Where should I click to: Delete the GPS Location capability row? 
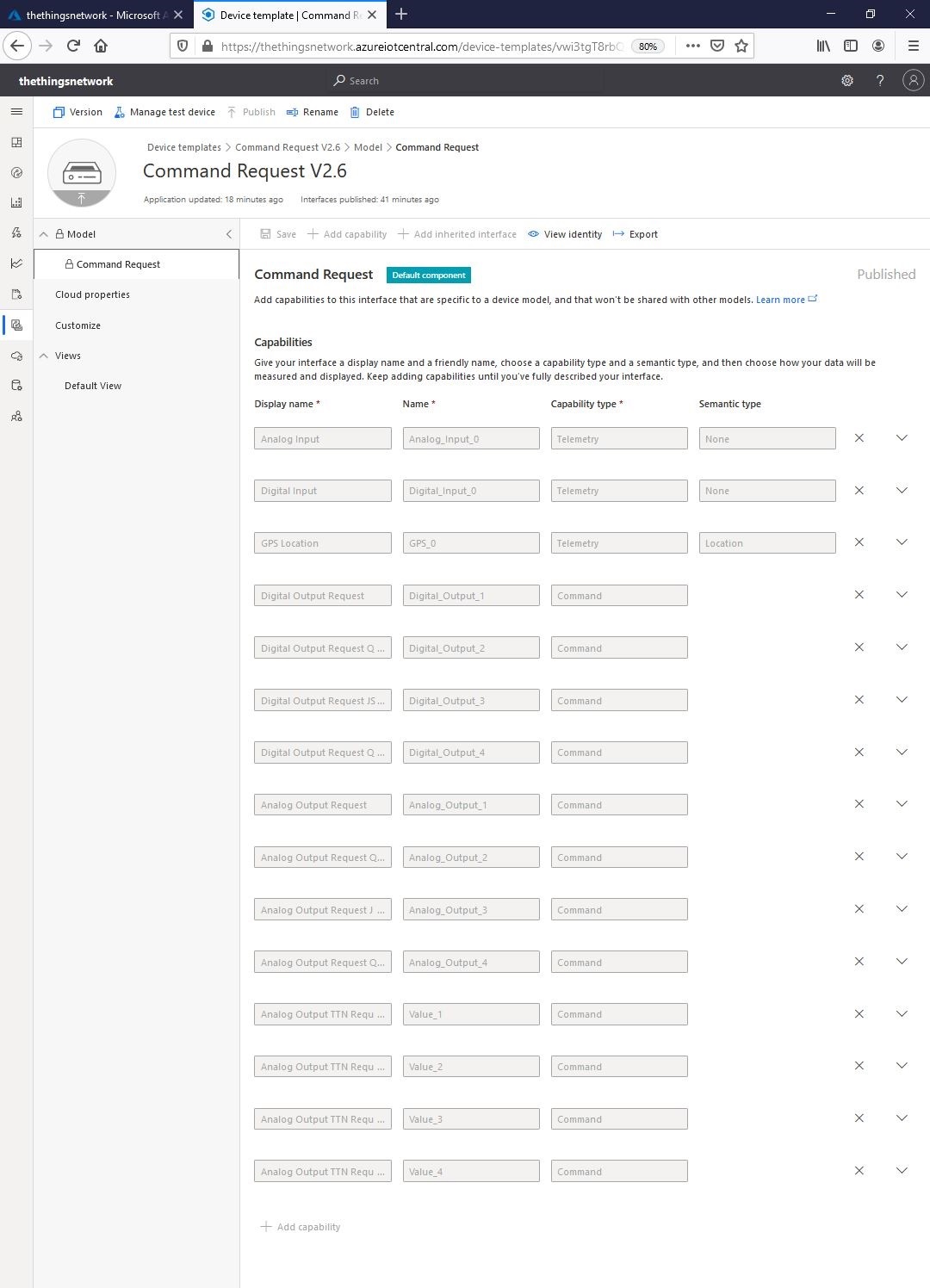click(x=859, y=542)
